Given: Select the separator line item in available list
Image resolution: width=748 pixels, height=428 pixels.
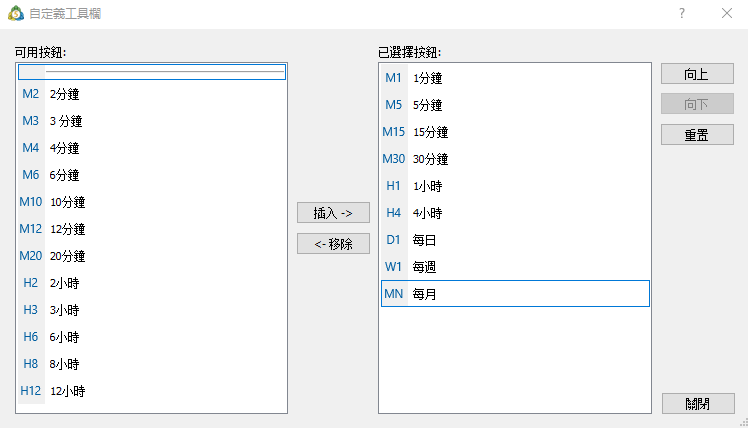Looking at the screenshot, I should 152,72.
